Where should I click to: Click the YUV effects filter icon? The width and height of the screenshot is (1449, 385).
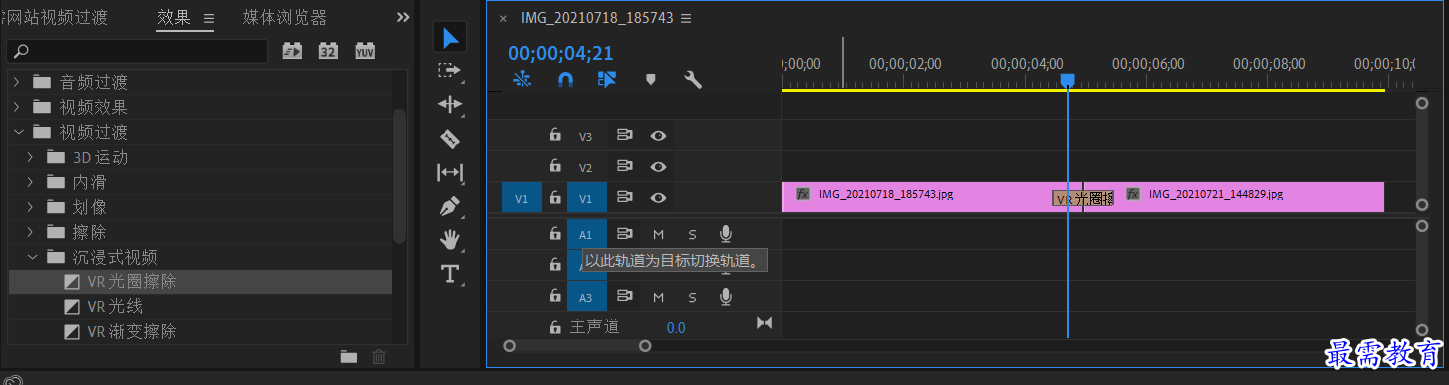[365, 50]
